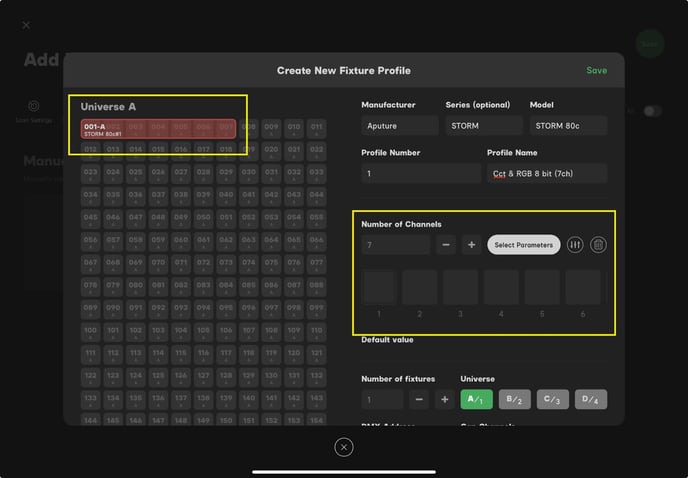Close dialog with bottom circular X button
688x478 pixels.
point(344,447)
